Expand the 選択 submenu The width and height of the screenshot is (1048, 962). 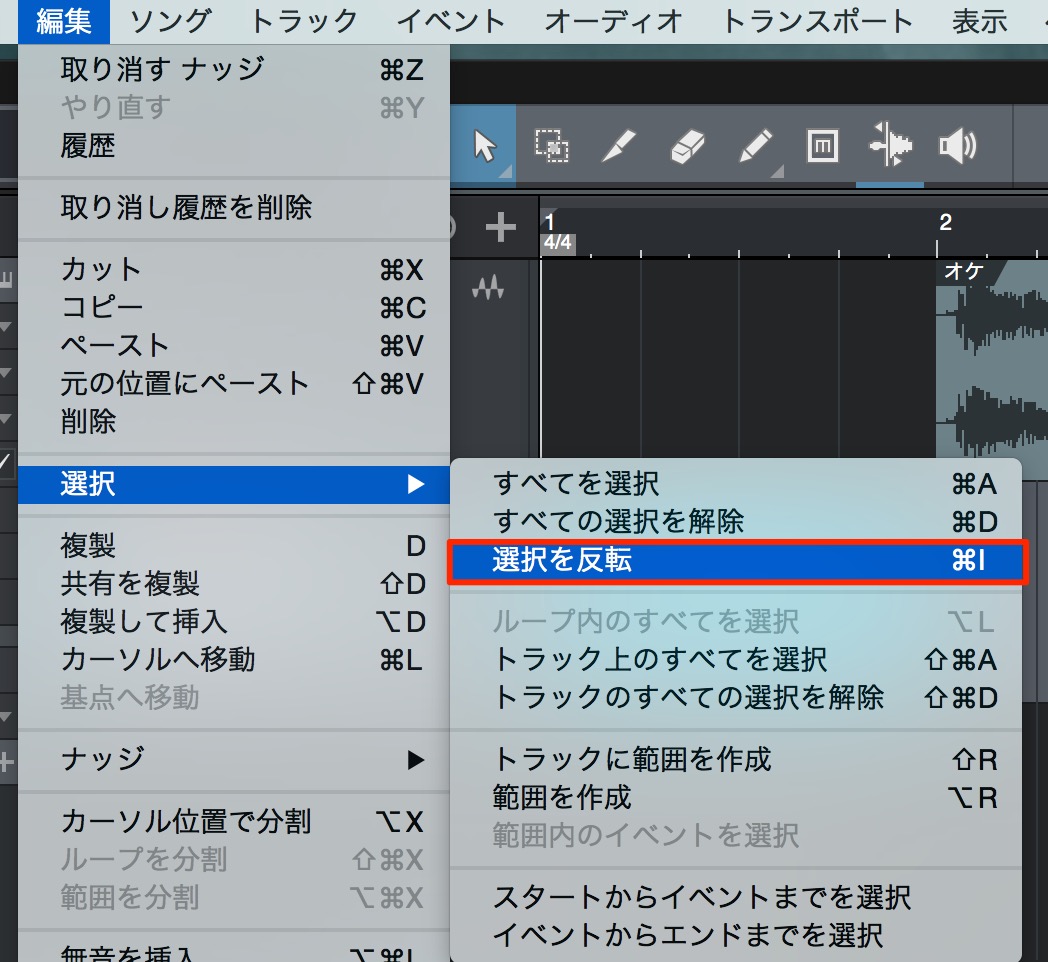[234, 484]
